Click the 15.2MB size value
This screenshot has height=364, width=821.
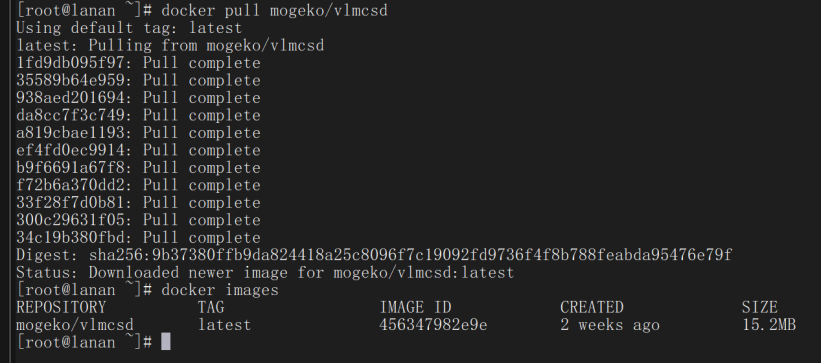point(769,325)
